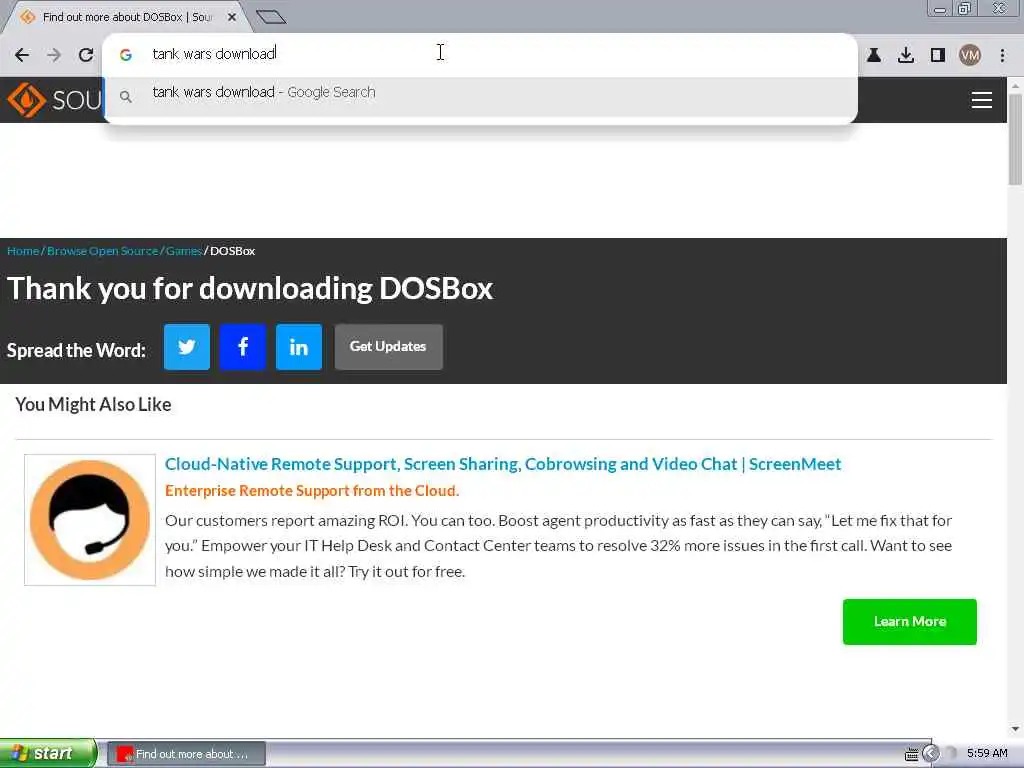Share on Facebook
The height and width of the screenshot is (768, 1024).
click(243, 347)
